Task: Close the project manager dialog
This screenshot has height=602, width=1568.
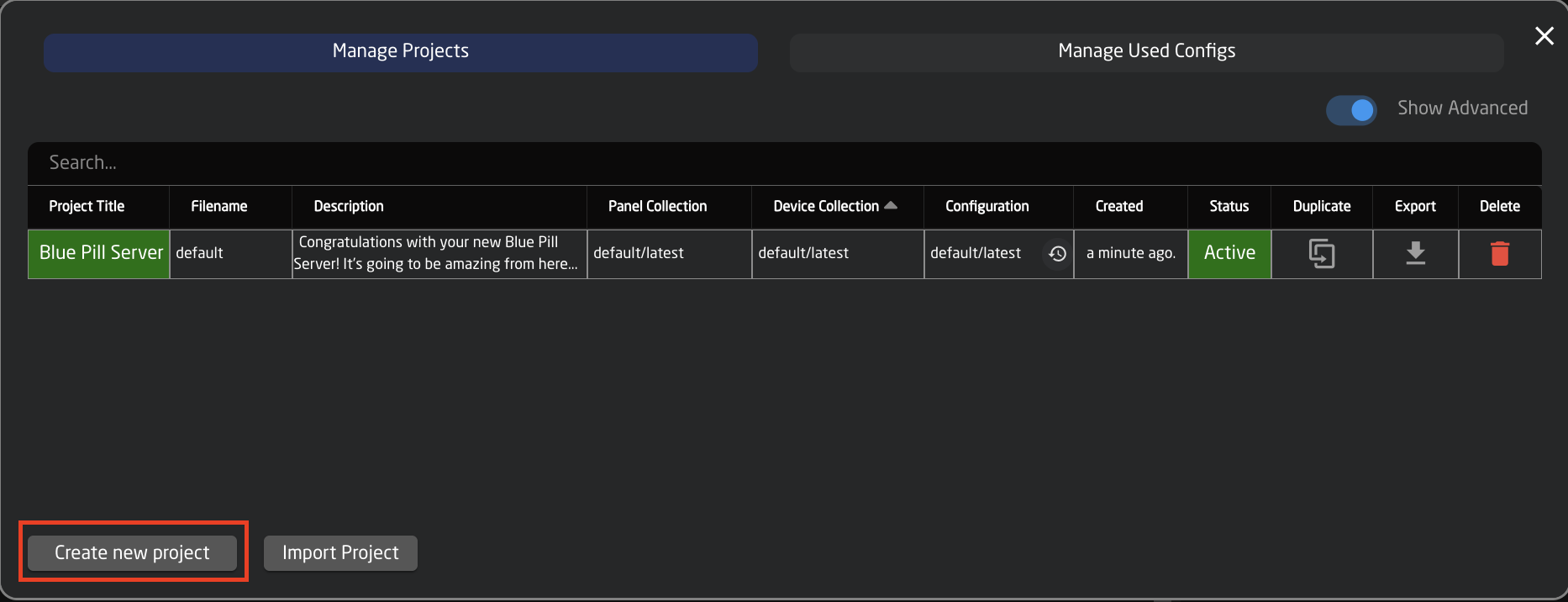Action: pyautogui.click(x=1544, y=35)
